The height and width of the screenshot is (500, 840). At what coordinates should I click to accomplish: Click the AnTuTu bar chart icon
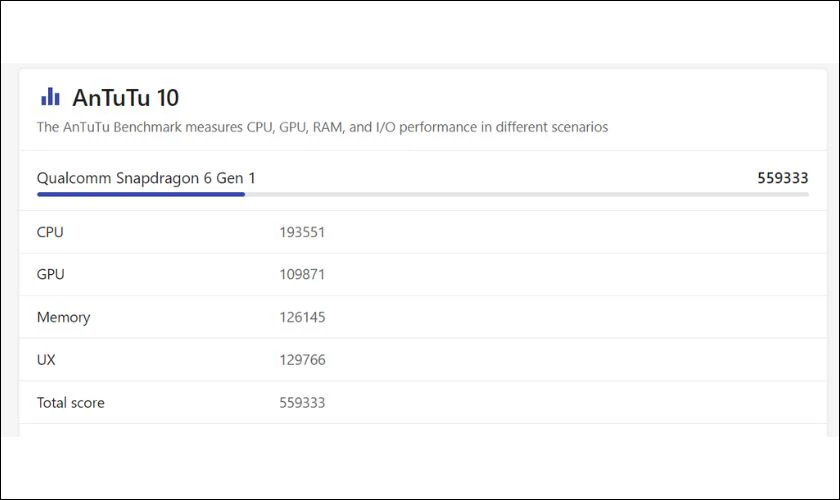pos(50,97)
